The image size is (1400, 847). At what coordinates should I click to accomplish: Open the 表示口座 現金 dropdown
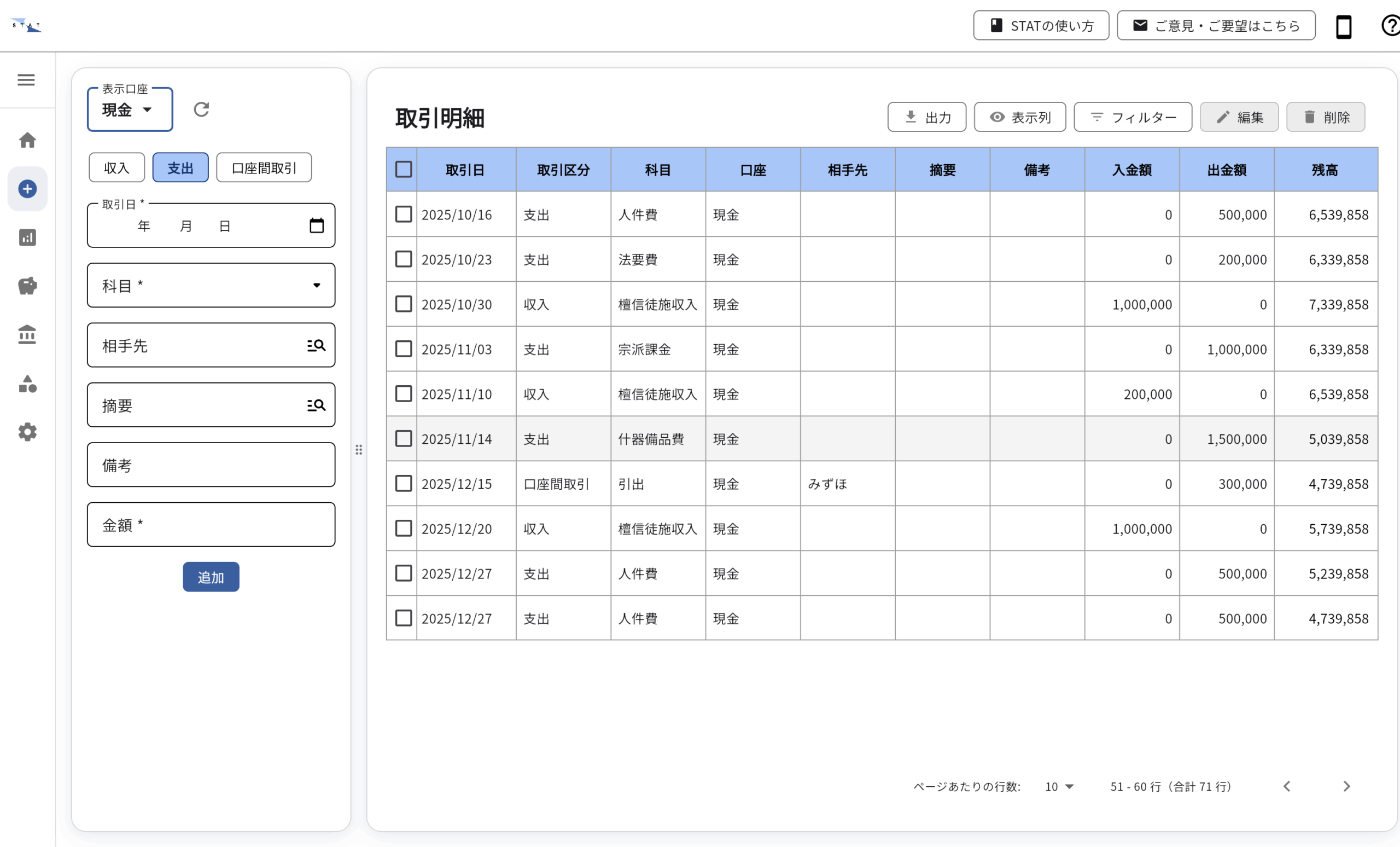coord(130,109)
